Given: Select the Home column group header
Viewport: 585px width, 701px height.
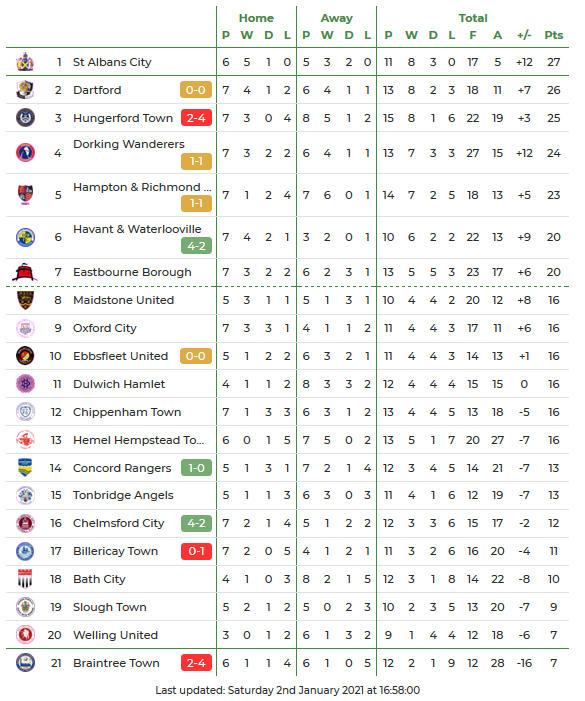Looking at the screenshot, I should coord(256,18).
